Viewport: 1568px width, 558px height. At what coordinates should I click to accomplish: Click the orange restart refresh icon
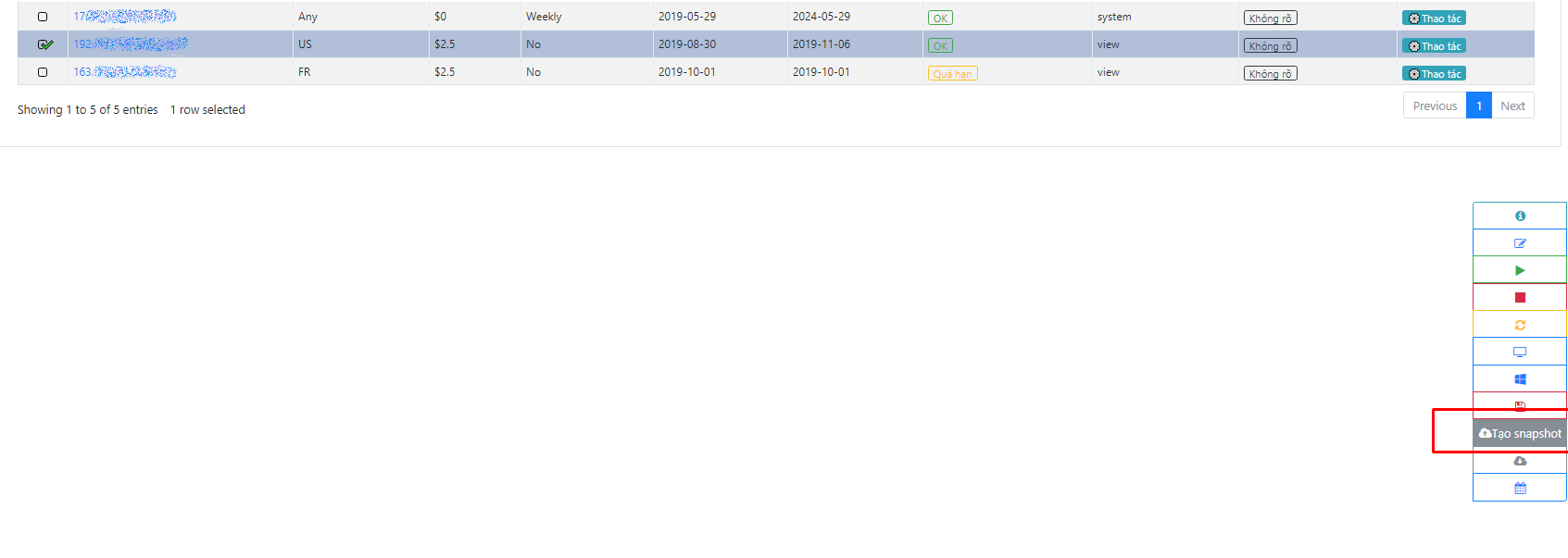[1519, 325]
